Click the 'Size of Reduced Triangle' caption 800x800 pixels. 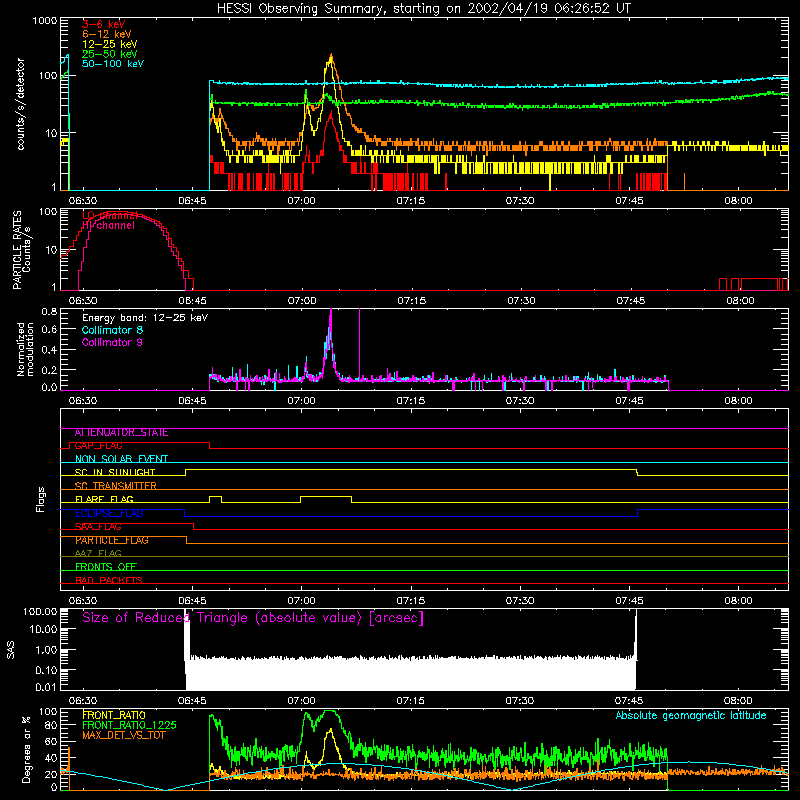[253, 618]
